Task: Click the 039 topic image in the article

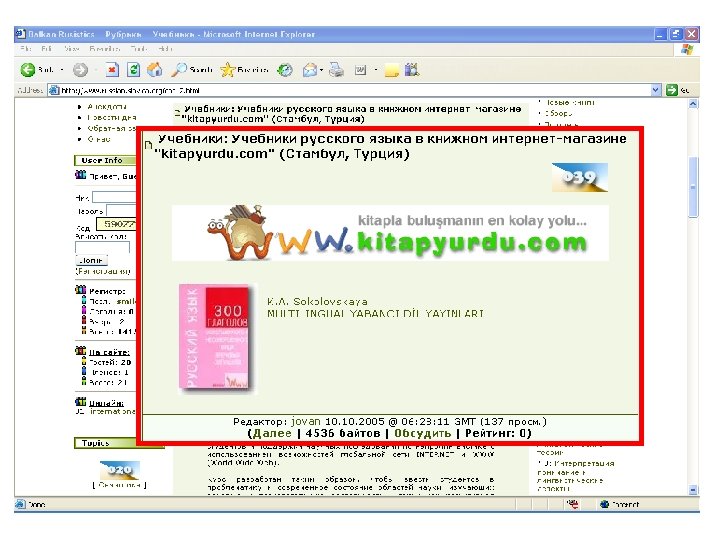Action: coord(579,177)
